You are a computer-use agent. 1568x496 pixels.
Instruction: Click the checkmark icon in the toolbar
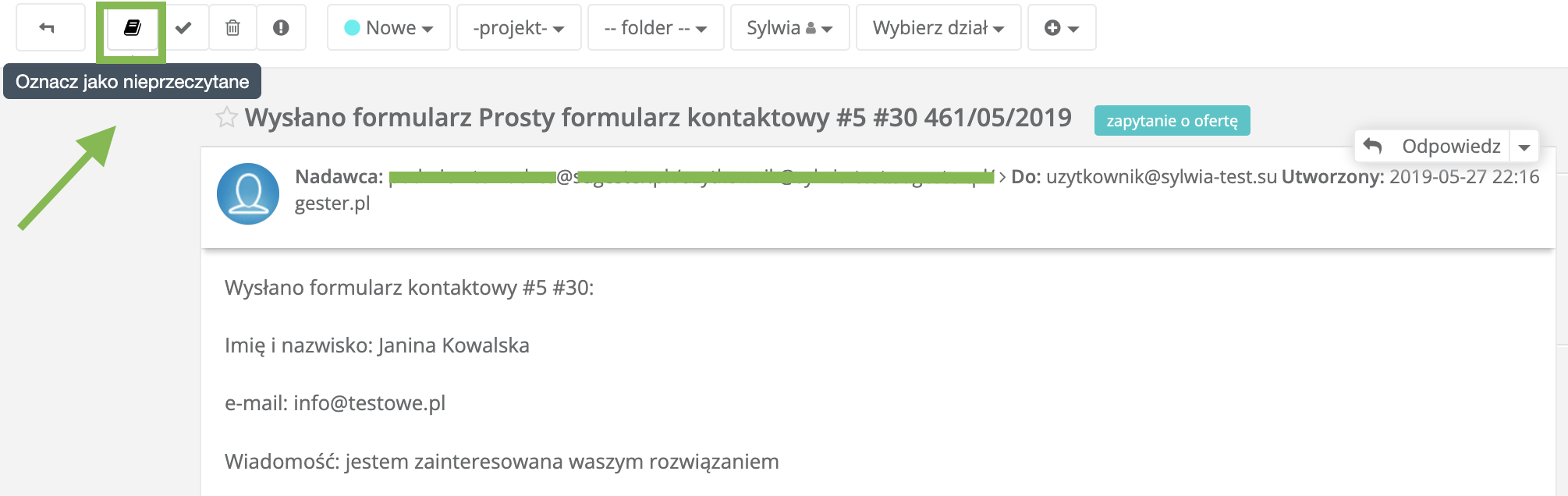coord(183,28)
